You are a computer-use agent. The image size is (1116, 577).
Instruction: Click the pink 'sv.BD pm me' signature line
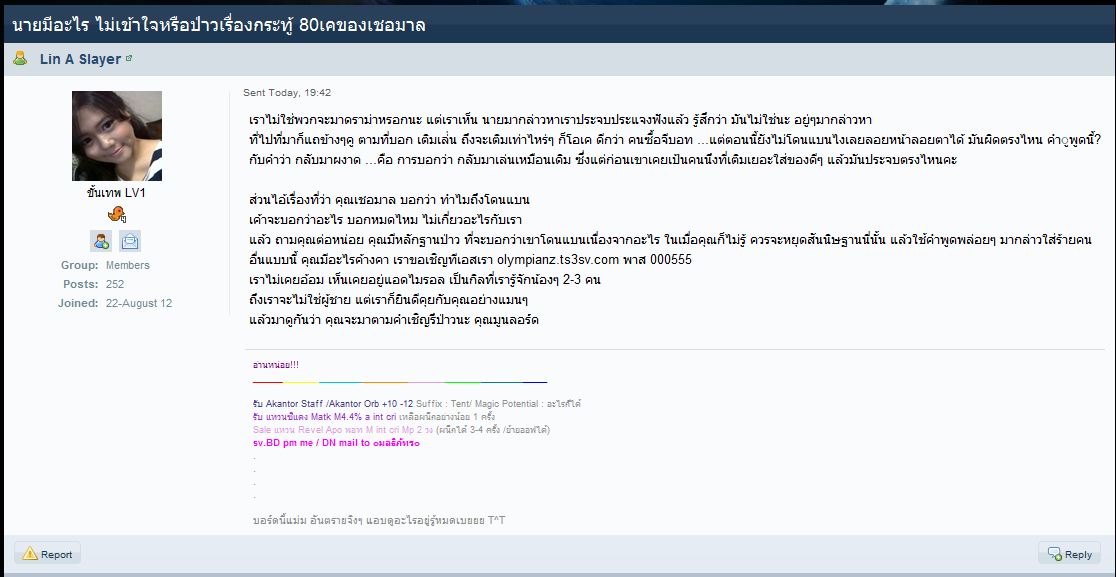click(x=336, y=443)
